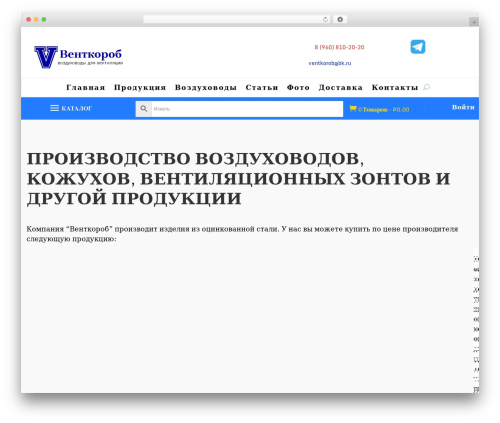Open the Статьи menu item
This screenshot has width=500, height=423.
(262, 87)
